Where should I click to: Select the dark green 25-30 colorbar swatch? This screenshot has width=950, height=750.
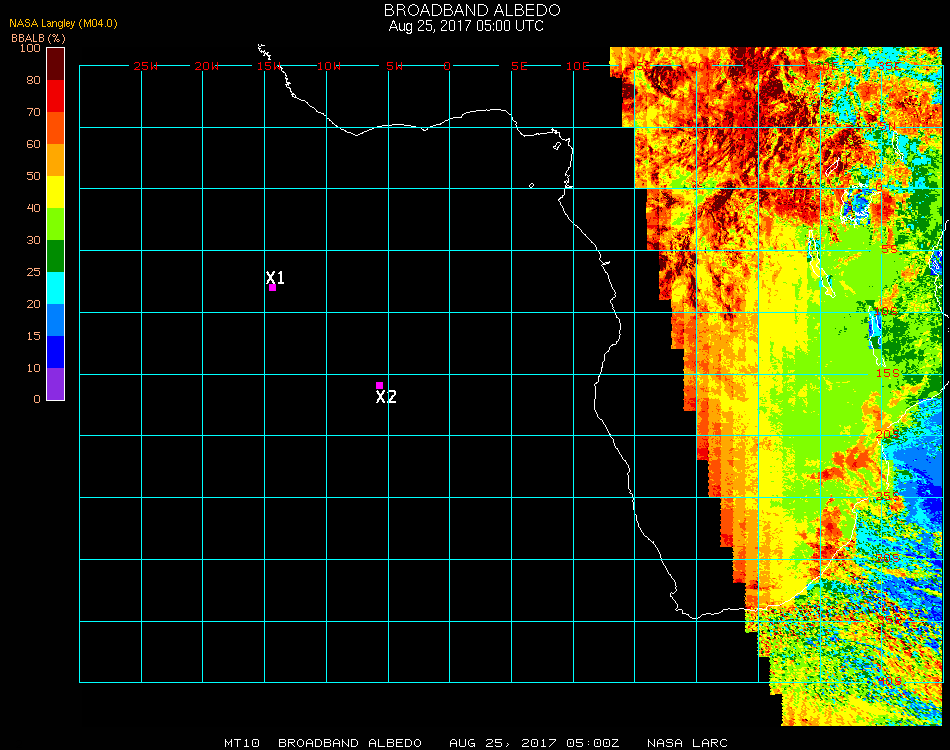pyautogui.click(x=56, y=256)
